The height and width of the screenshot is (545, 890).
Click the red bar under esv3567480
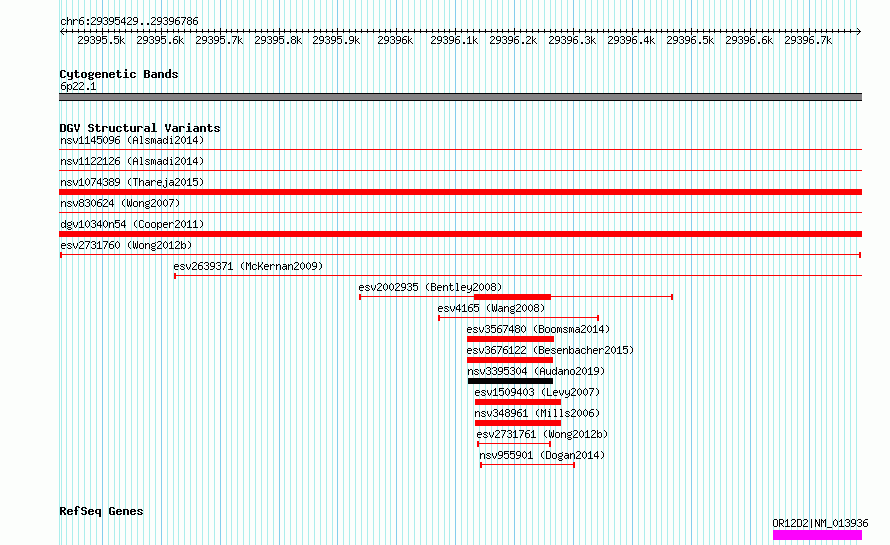tap(510, 339)
